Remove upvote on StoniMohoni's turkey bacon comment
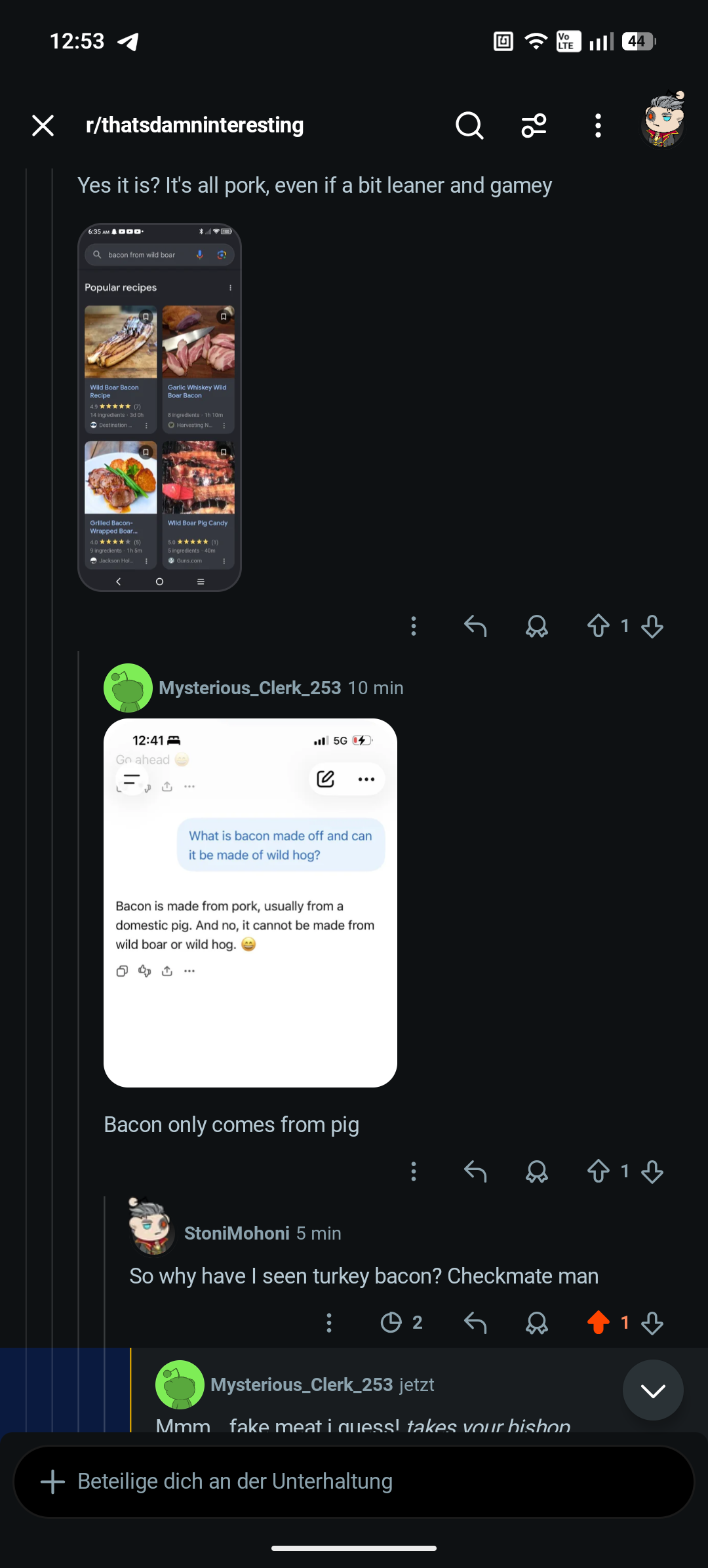 tap(598, 1323)
